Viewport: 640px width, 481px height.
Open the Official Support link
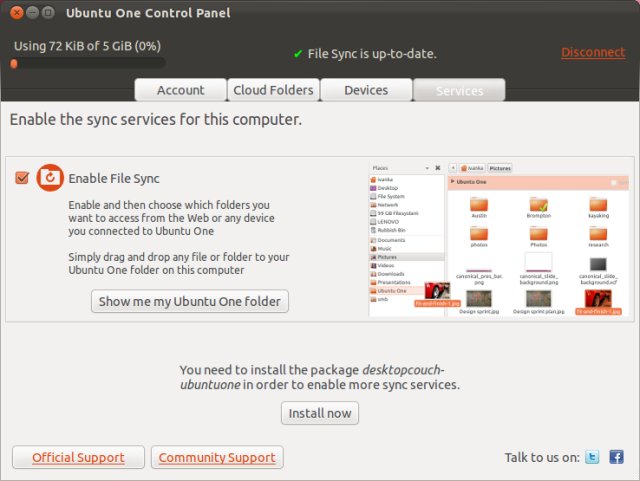(x=78, y=457)
